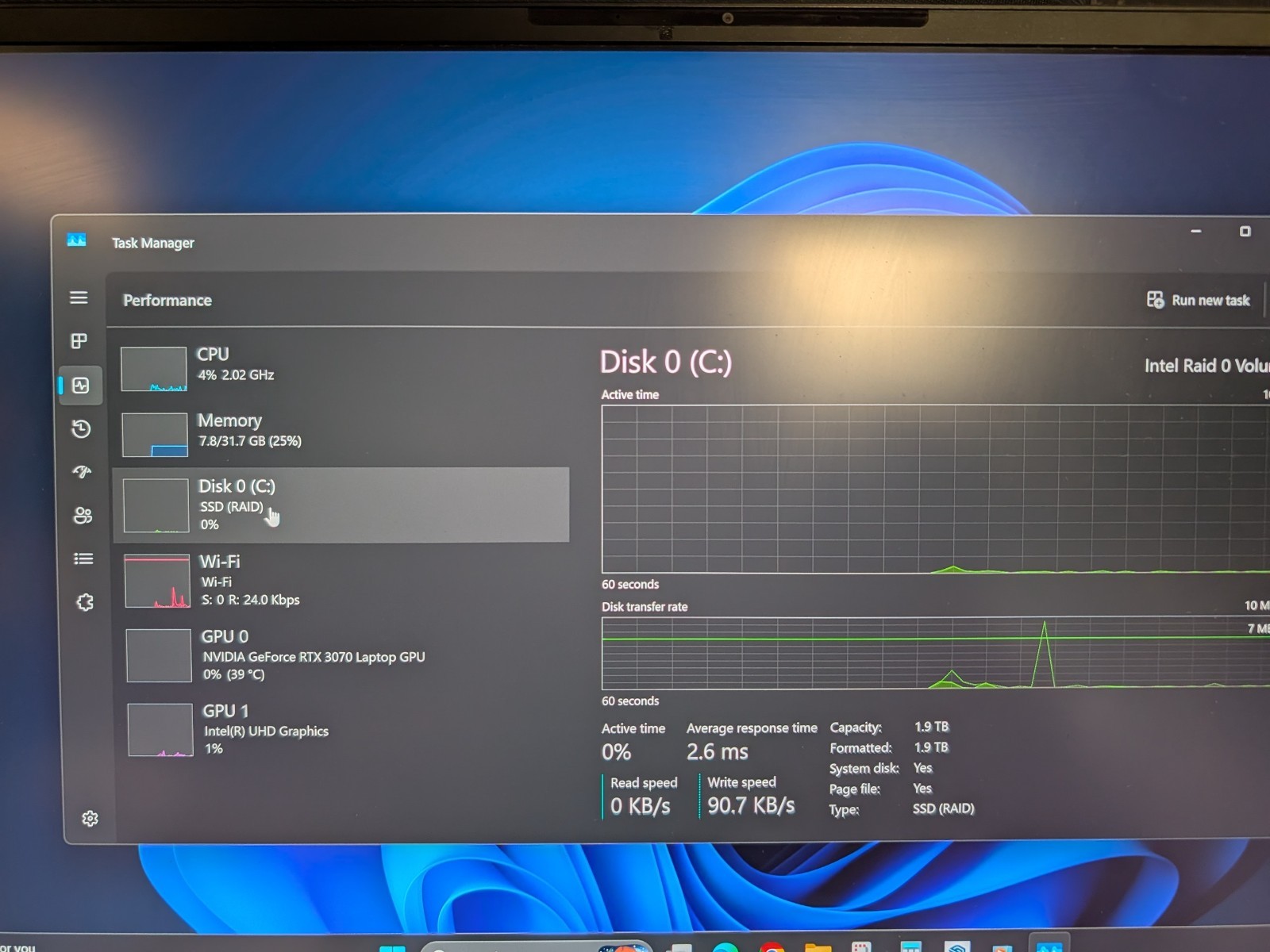Open the Details list sidebar icon

83,559
